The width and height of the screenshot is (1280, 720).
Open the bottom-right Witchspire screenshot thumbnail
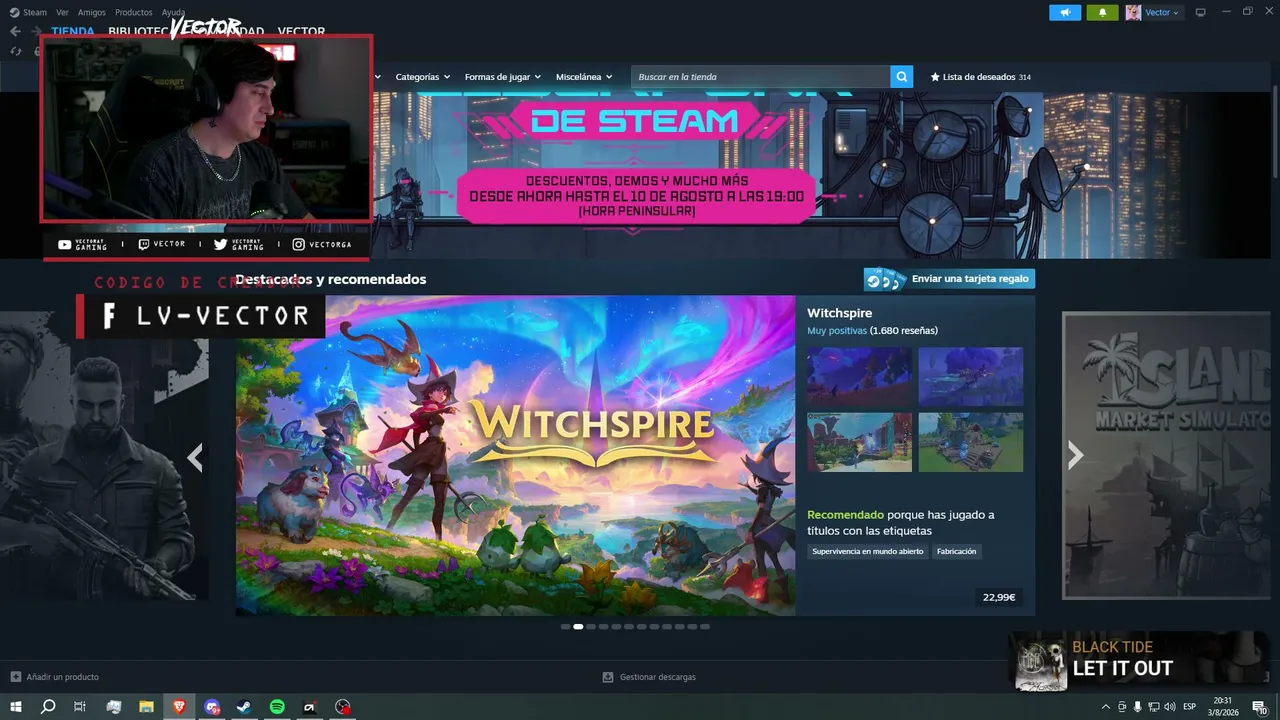971,442
